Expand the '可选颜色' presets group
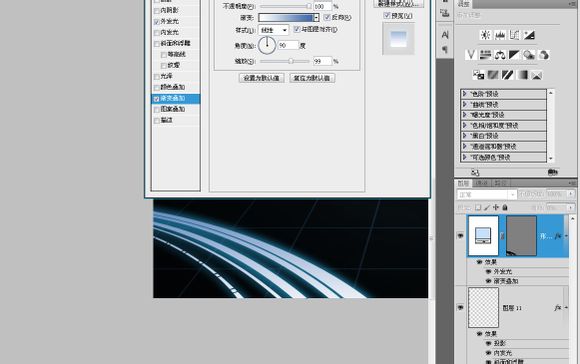This screenshot has height=364, width=580. tap(465, 157)
